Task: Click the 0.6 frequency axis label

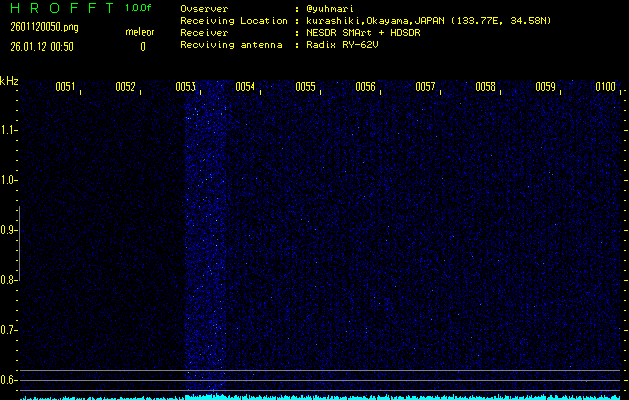Action: [x=7, y=380]
